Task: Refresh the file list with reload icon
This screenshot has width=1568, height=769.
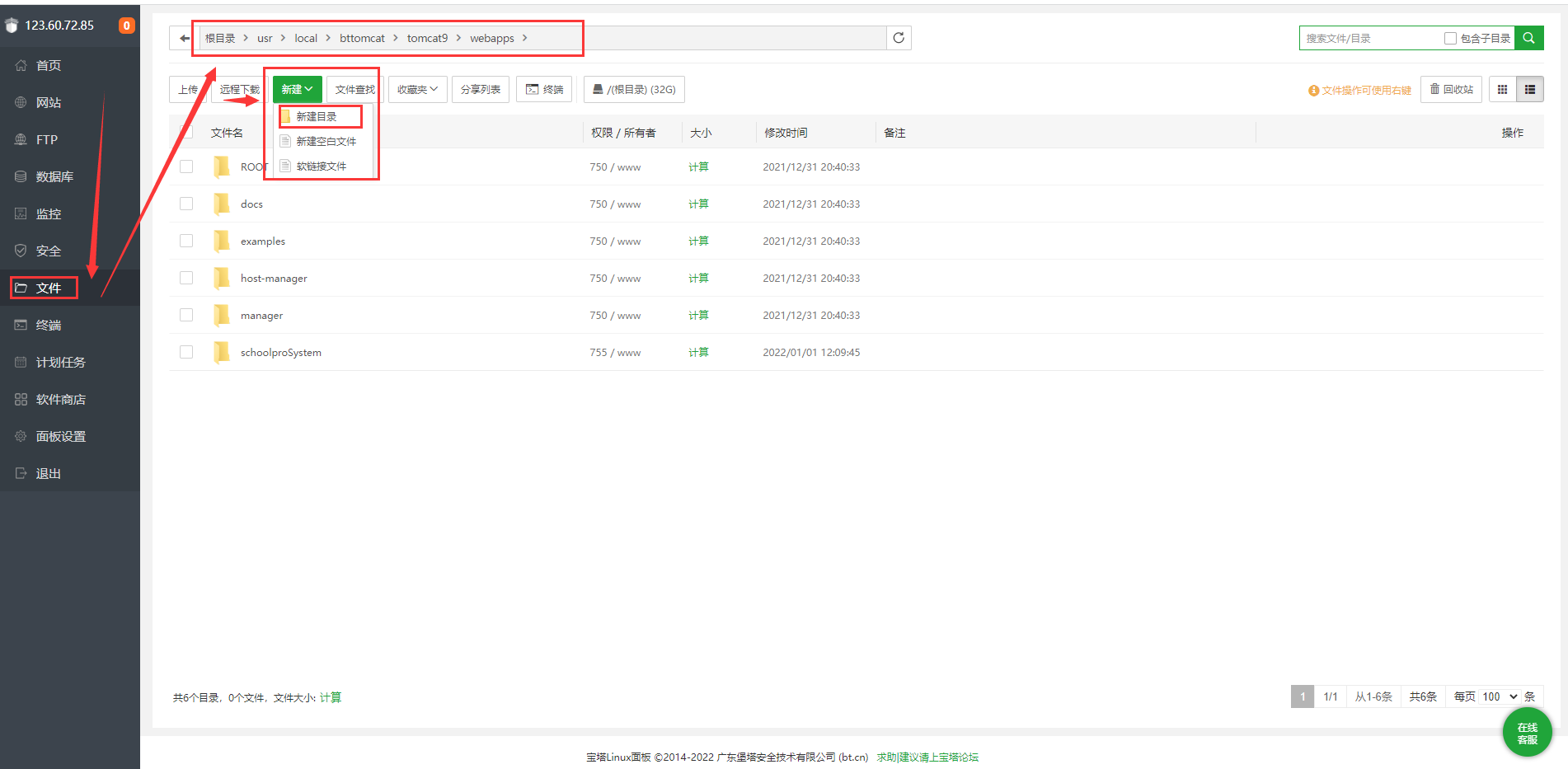Action: click(x=899, y=38)
